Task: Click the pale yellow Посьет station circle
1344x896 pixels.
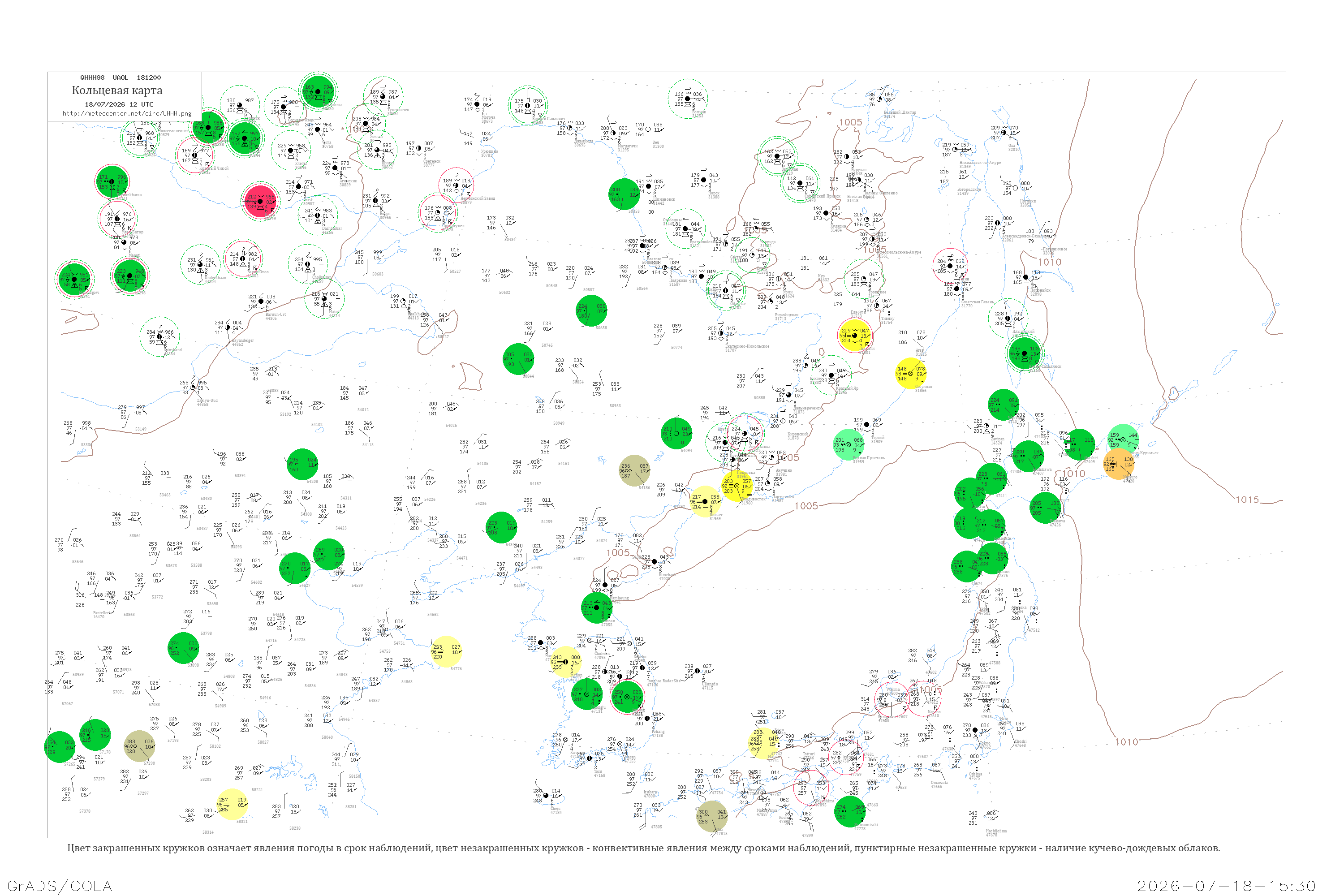Action: [705, 502]
